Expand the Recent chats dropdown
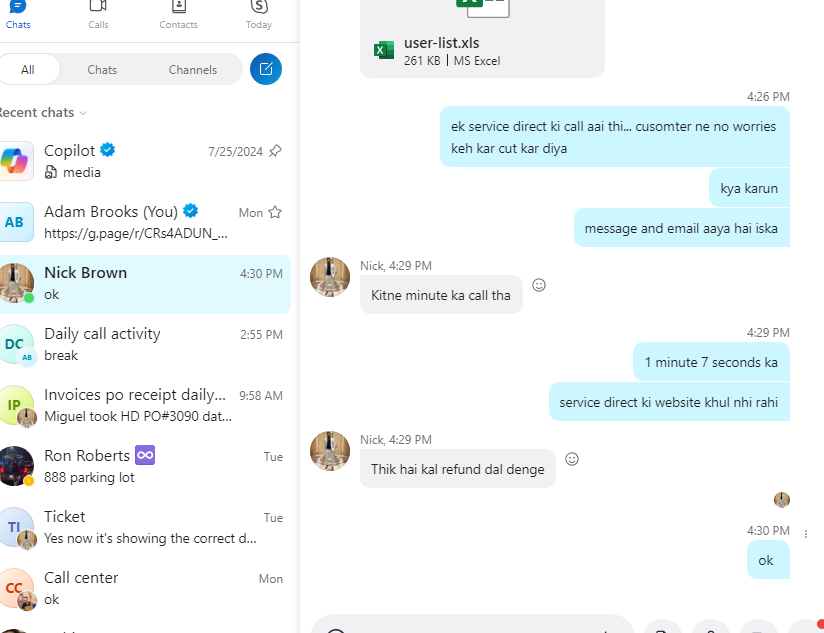 tap(83, 113)
